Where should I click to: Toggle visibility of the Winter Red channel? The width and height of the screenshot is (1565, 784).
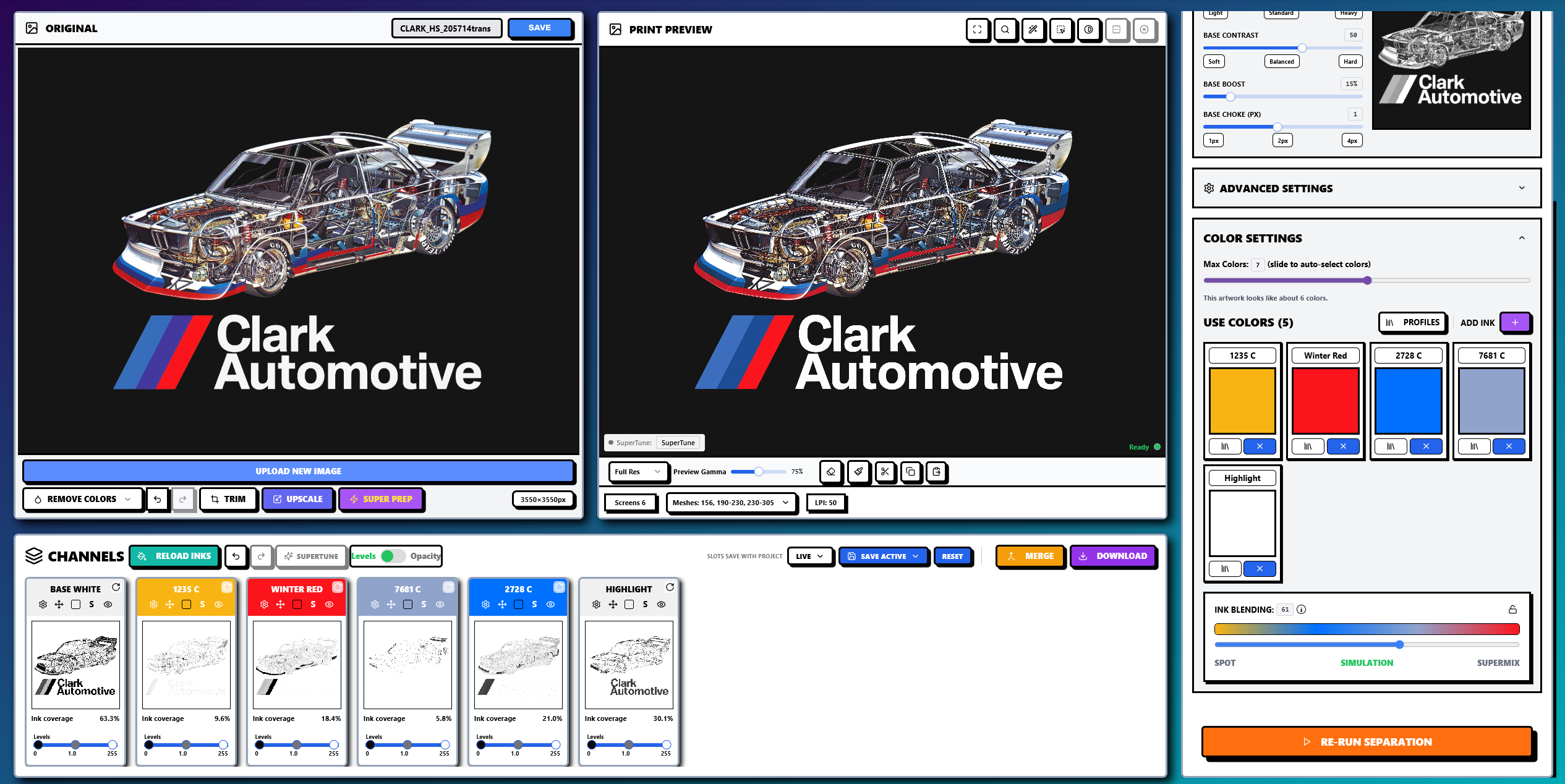329,604
